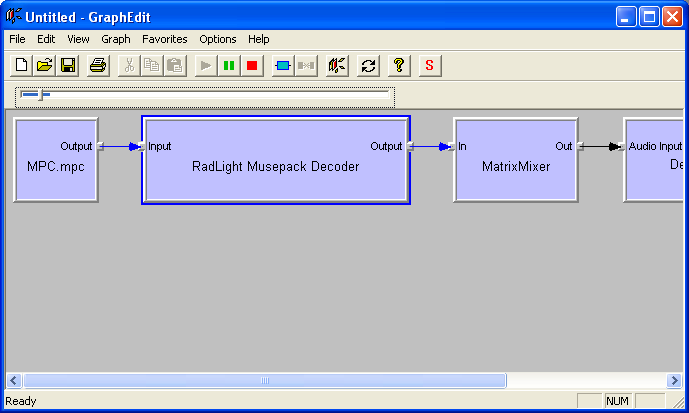This screenshot has height=413, width=689.
Task: Click the horizontal scrollbar right arrow
Action: coord(674,380)
